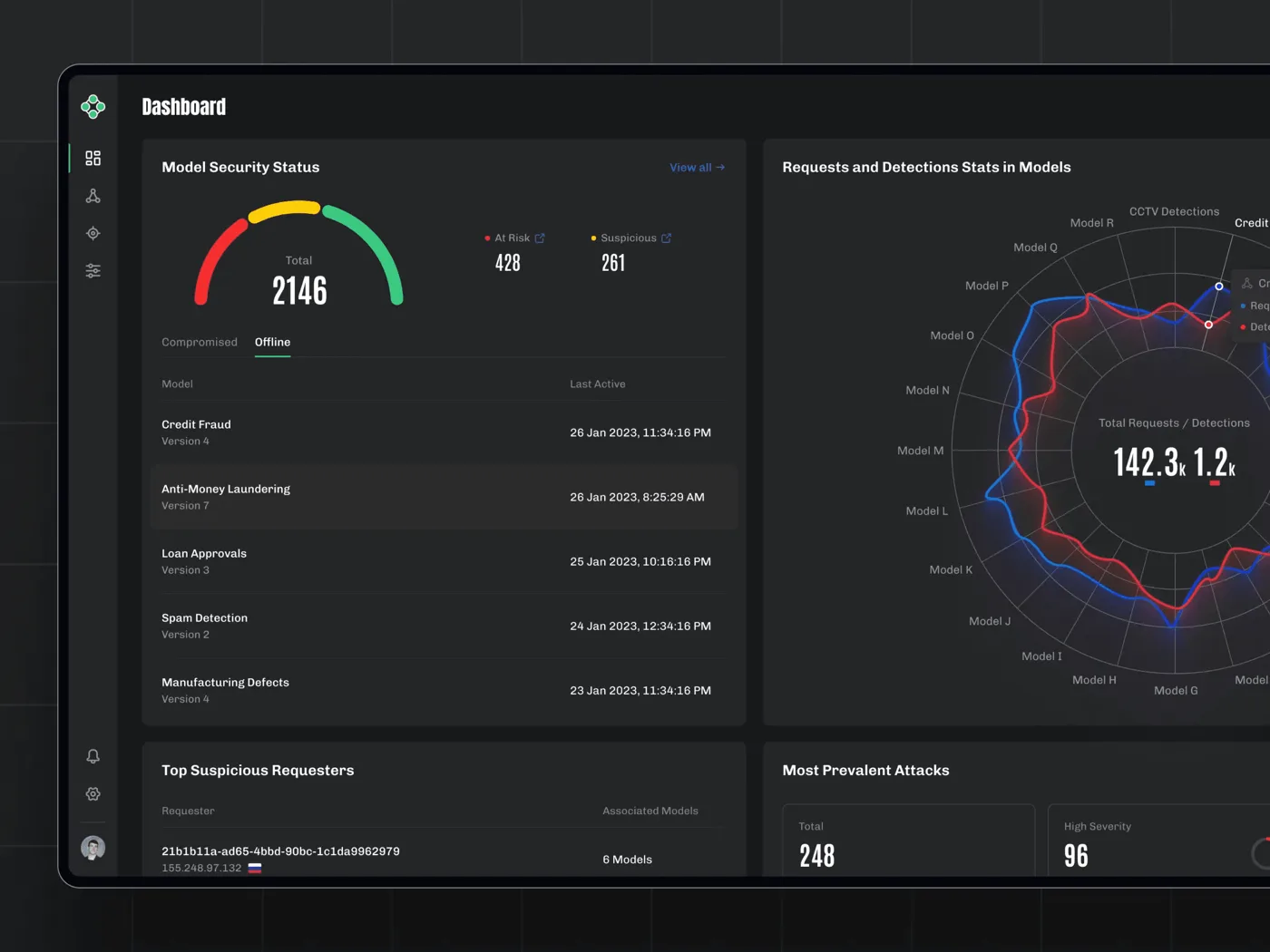The image size is (1270, 952).
Task: Click the View all link
Action: click(697, 168)
